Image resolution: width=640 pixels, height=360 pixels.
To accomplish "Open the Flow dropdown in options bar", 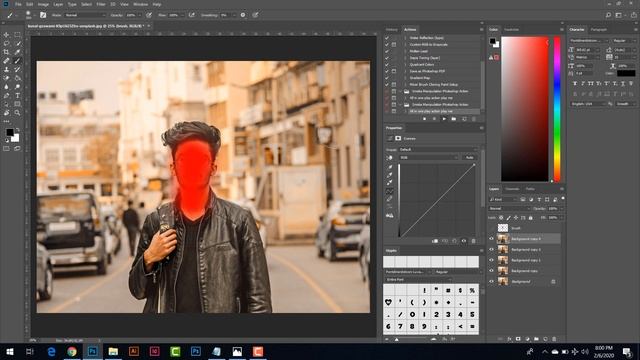I will 182,15.
